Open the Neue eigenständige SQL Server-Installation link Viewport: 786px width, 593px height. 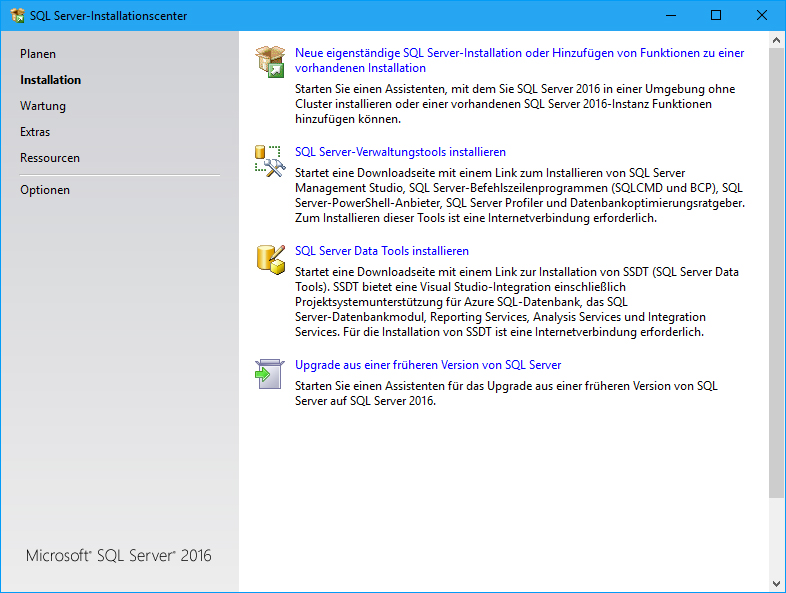pyautogui.click(x=519, y=60)
